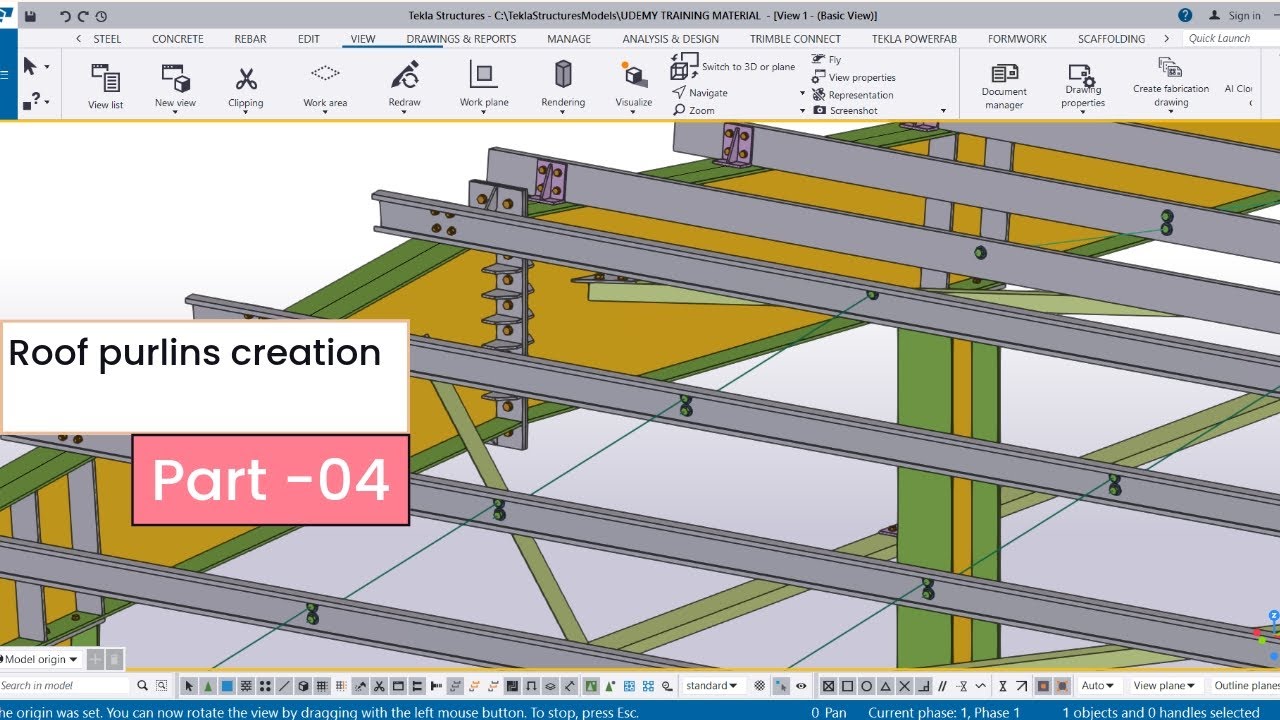
Task: Click the Representation button
Action: click(853, 95)
